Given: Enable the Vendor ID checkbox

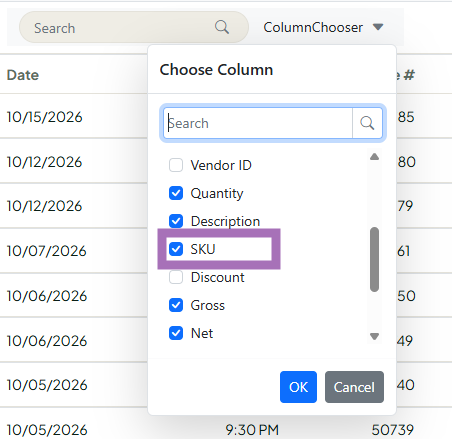Looking at the screenshot, I should point(176,165).
